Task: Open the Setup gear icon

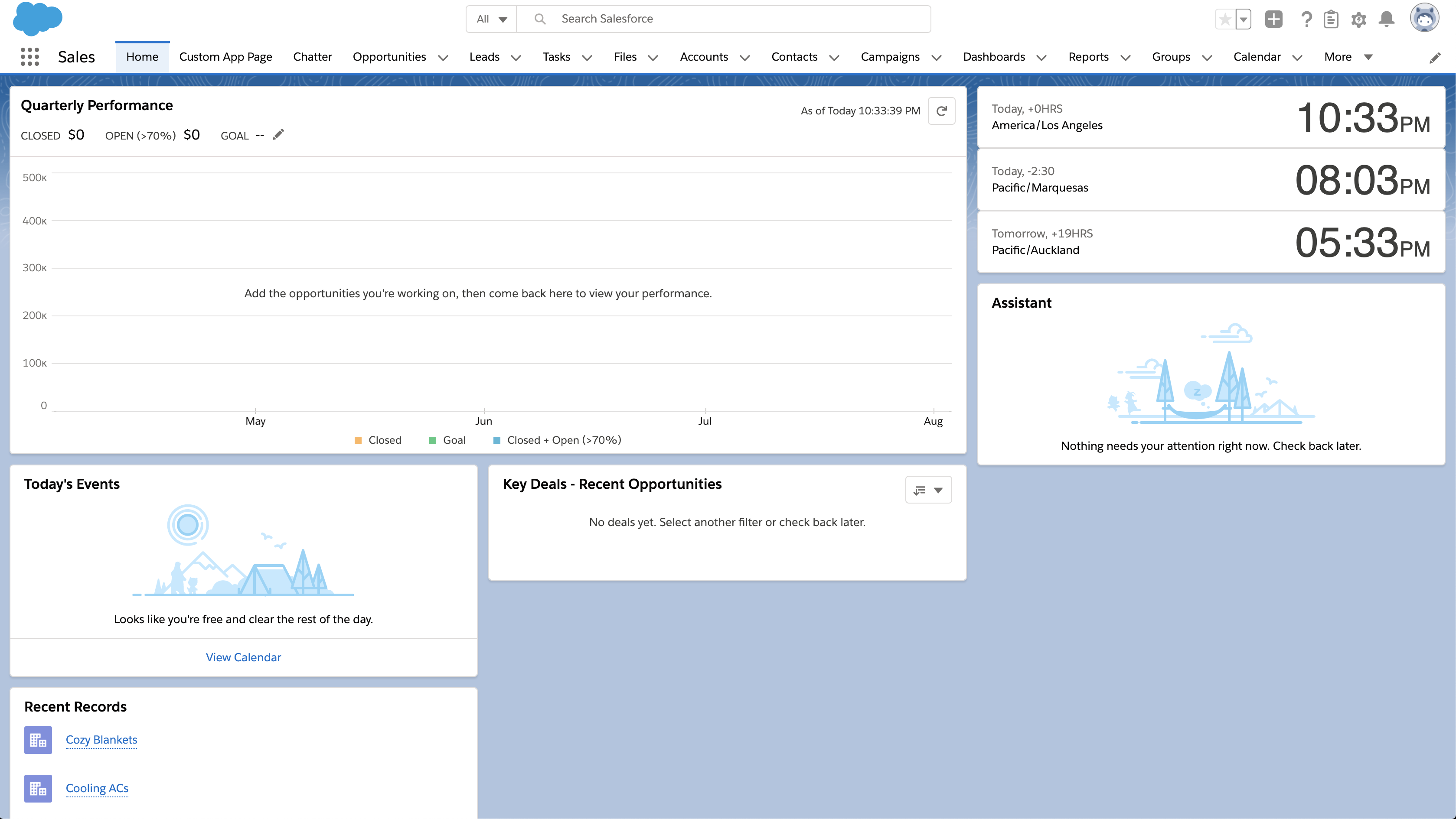Action: coord(1358,19)
